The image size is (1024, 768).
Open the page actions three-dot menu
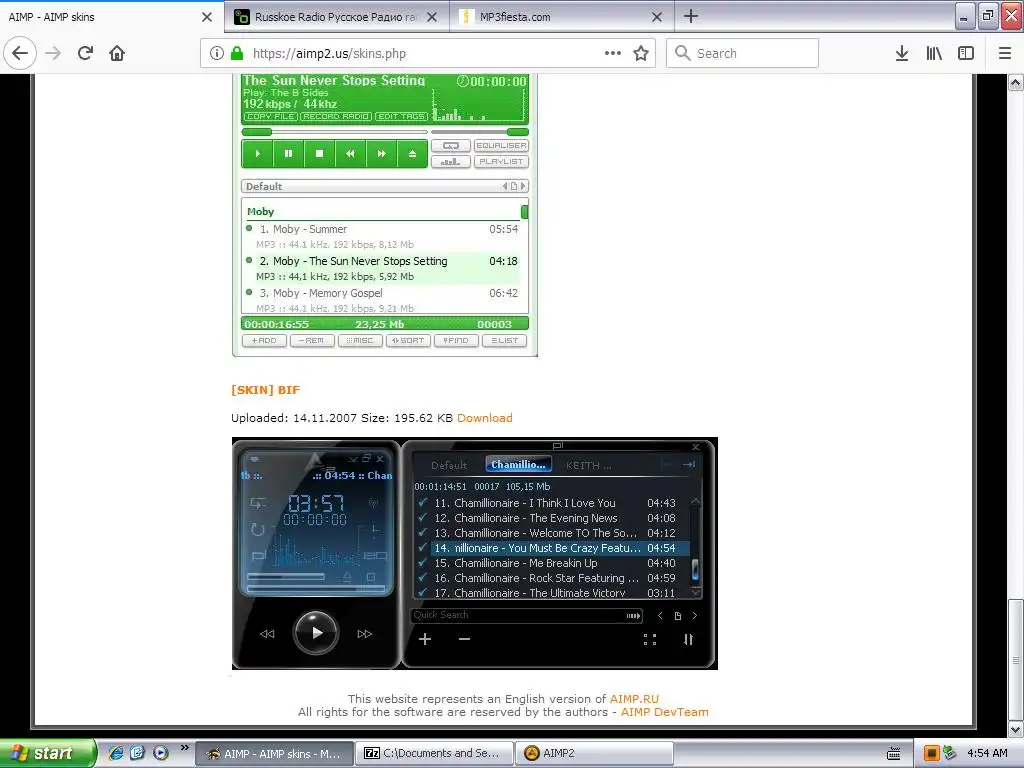613,53
